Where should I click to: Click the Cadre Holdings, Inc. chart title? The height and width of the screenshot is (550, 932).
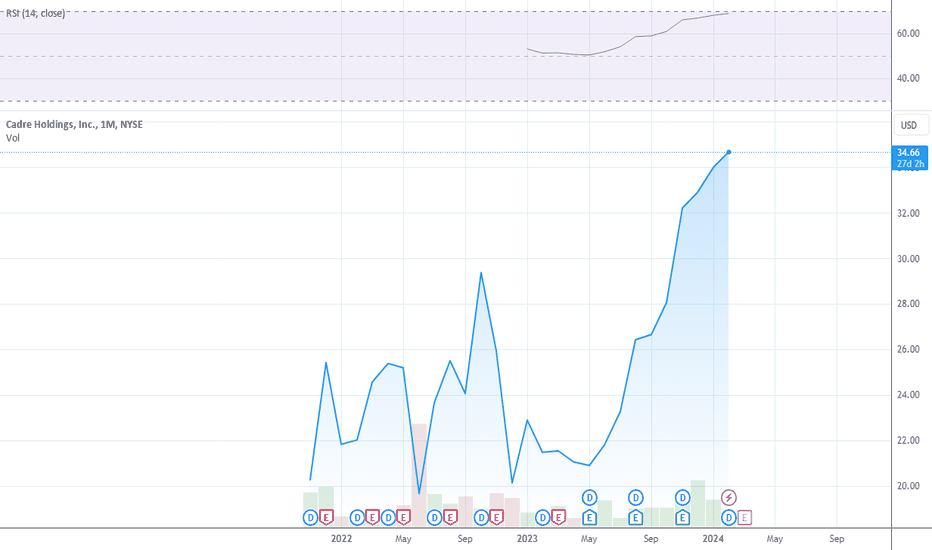coord(74,124)
